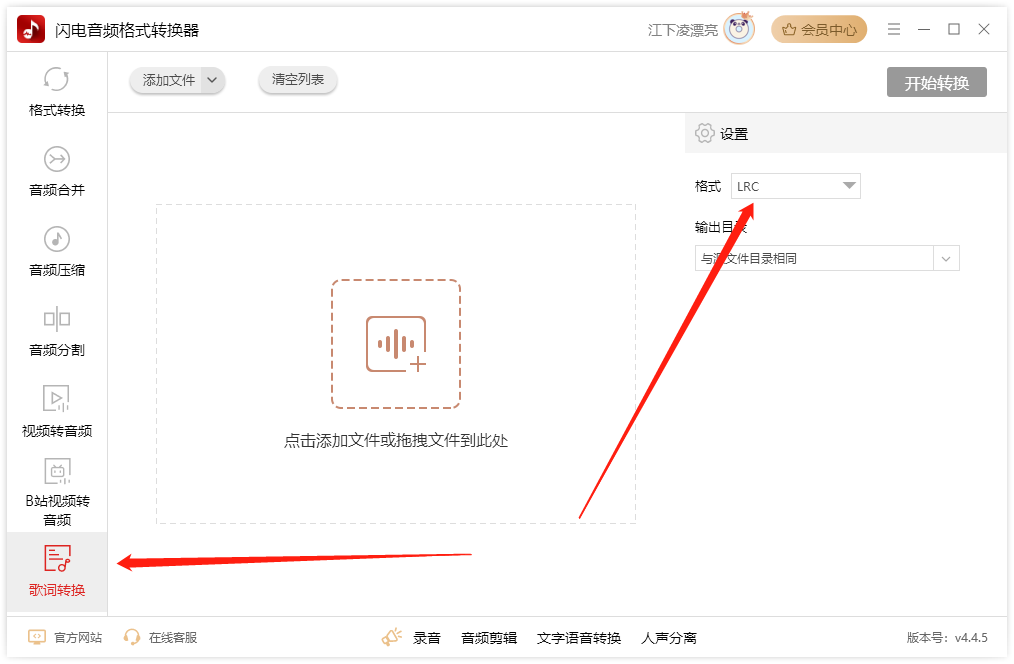The height and width of the screenshot is (664, 1014).
Task: Launch the 录音 recording tool
Action: (x=412, y=637)
